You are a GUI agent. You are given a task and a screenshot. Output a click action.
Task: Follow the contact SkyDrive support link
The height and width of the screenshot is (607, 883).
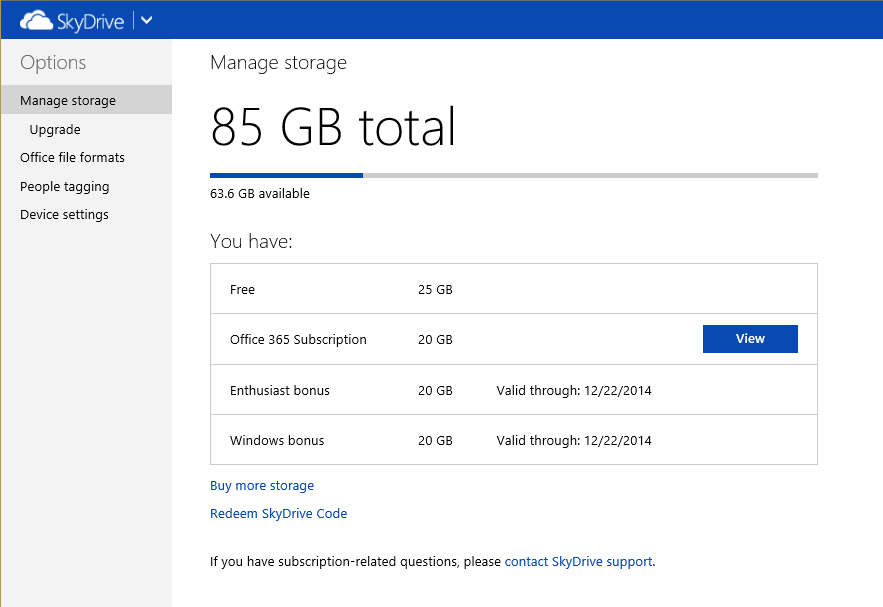[x=578, y=562]
